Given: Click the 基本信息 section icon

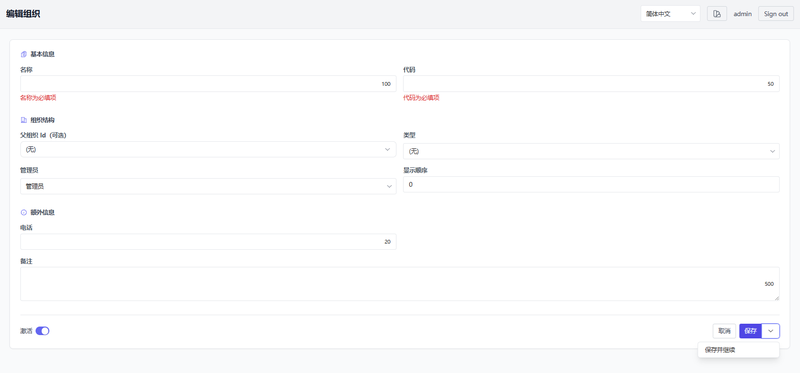Looking at the screenshot, I should [x=23, y=54].
